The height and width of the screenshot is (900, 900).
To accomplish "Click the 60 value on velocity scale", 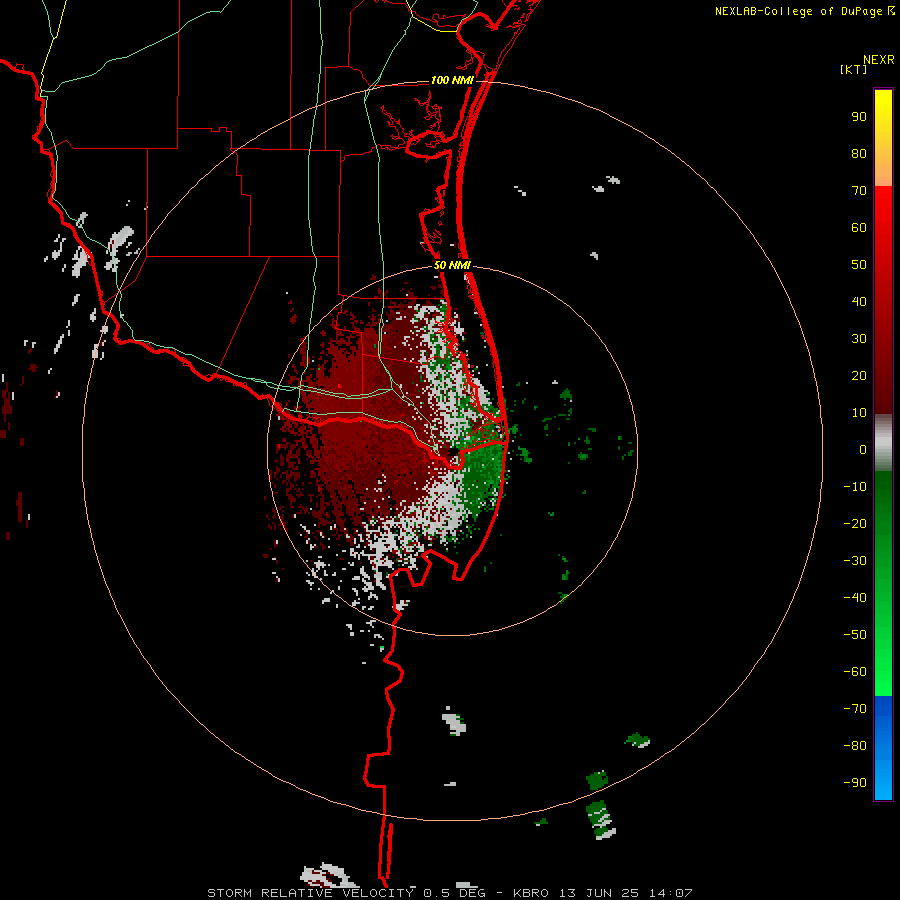I will point(859,228).
